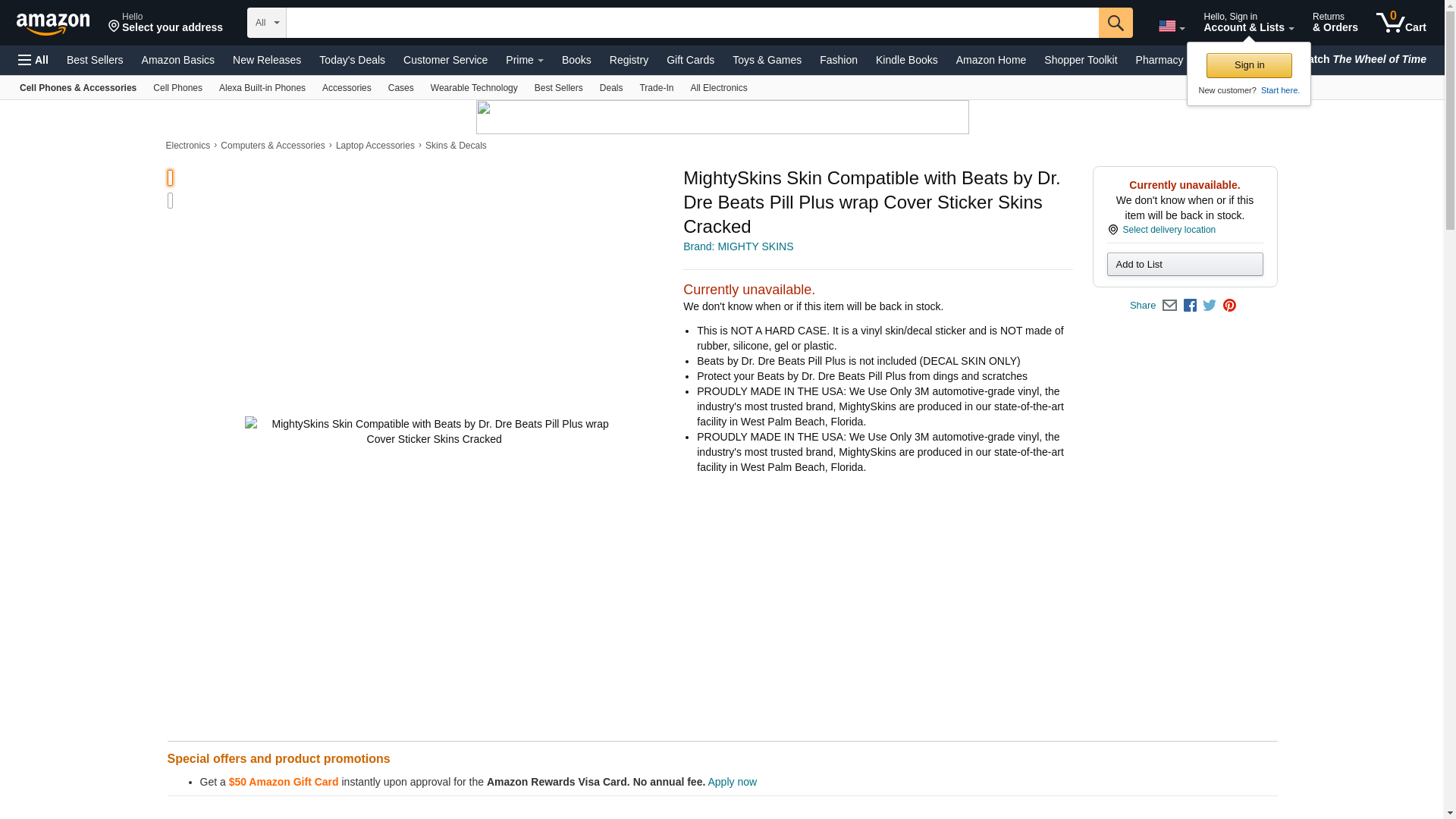Click Add to List button
Screen dimensions: 1456x819
pos(1185,264)
